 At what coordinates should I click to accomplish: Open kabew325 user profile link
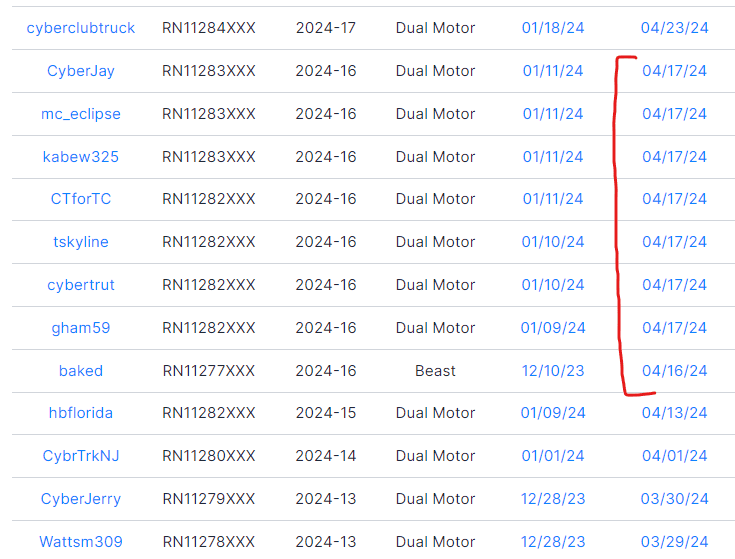tap(81, 157)
